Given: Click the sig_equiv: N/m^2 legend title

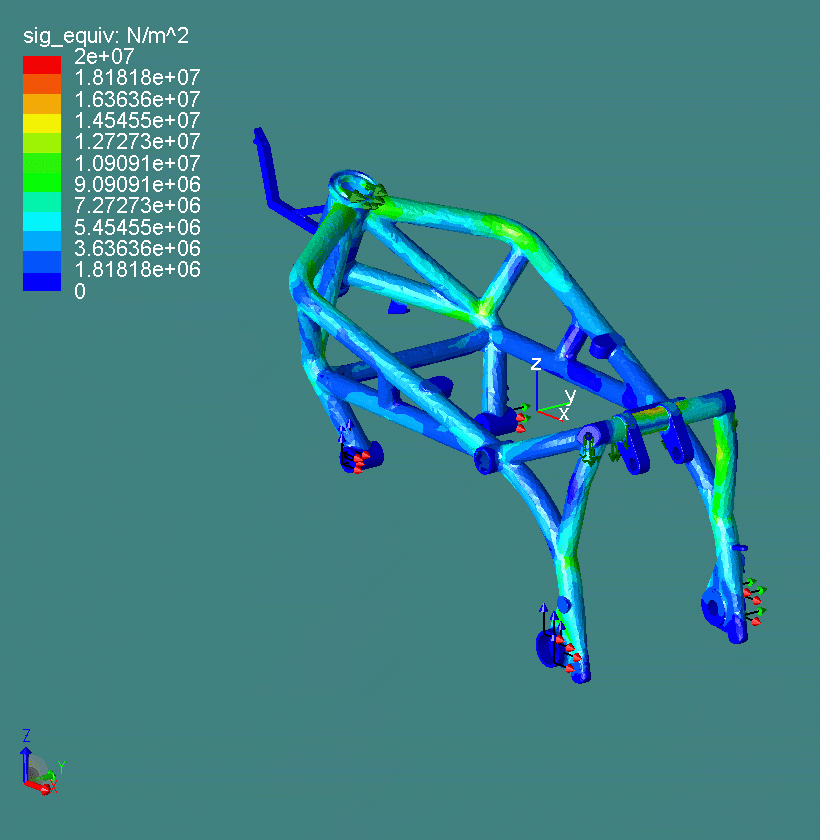Looking at the screenshot, I should (x=106, y=36).
